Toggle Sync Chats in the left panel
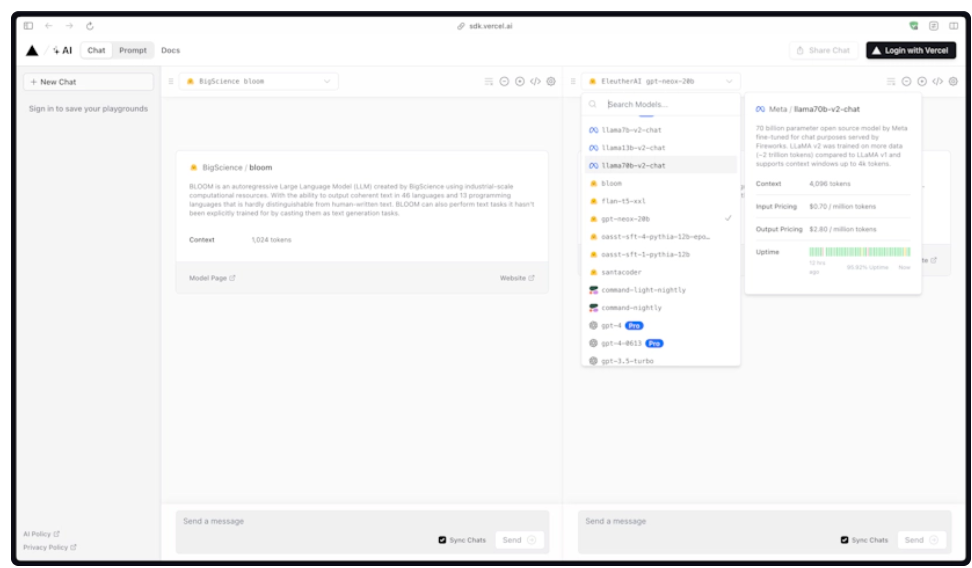Image resolution: width=972 pixels, height=568 pixels. point(442,540)
